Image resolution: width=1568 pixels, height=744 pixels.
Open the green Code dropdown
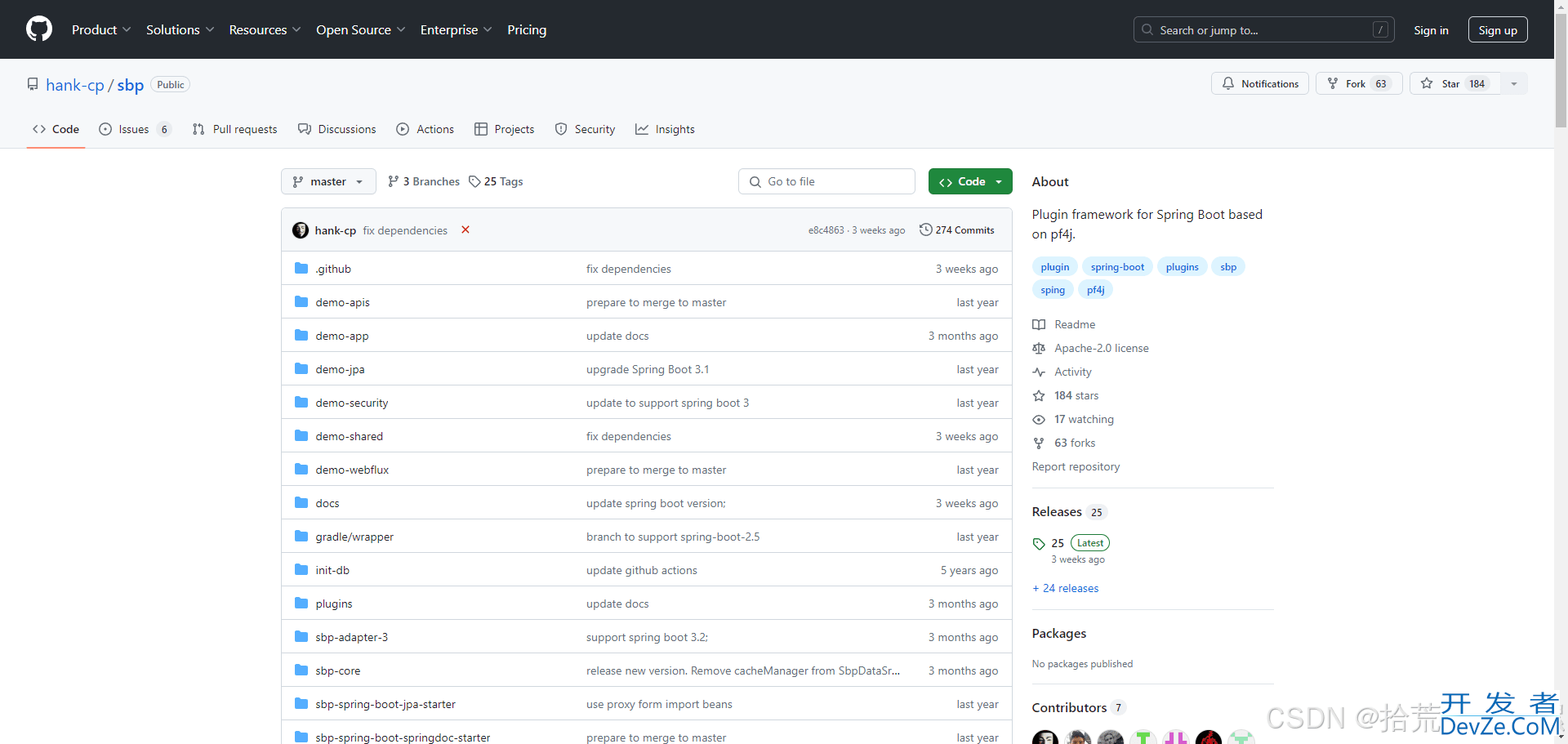[970, 181]
